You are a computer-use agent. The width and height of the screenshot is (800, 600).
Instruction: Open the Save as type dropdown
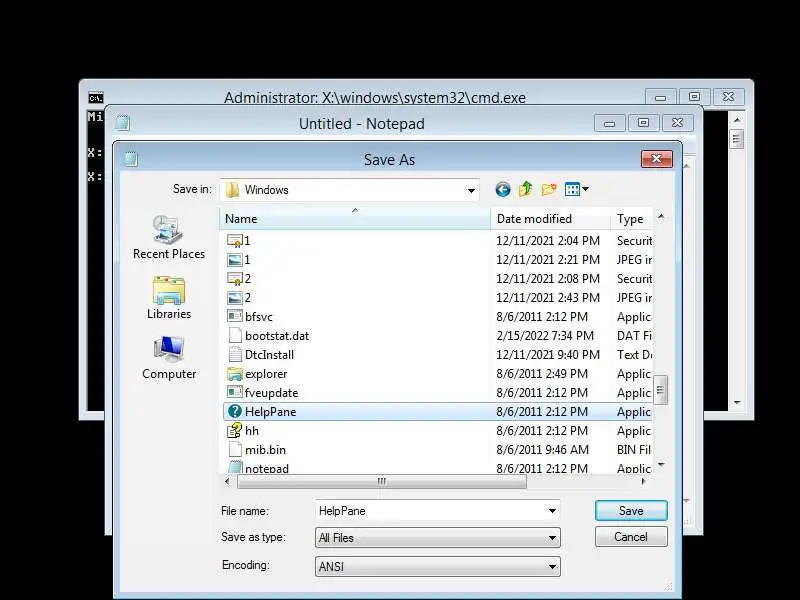438,538
